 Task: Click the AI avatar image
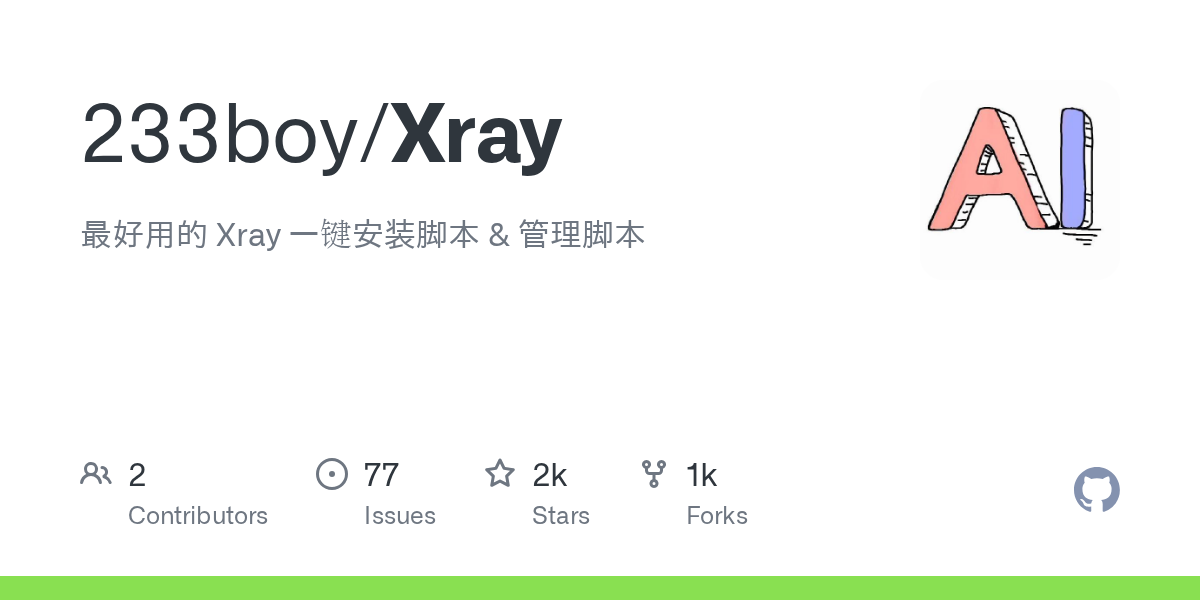tap(1019, 180)
